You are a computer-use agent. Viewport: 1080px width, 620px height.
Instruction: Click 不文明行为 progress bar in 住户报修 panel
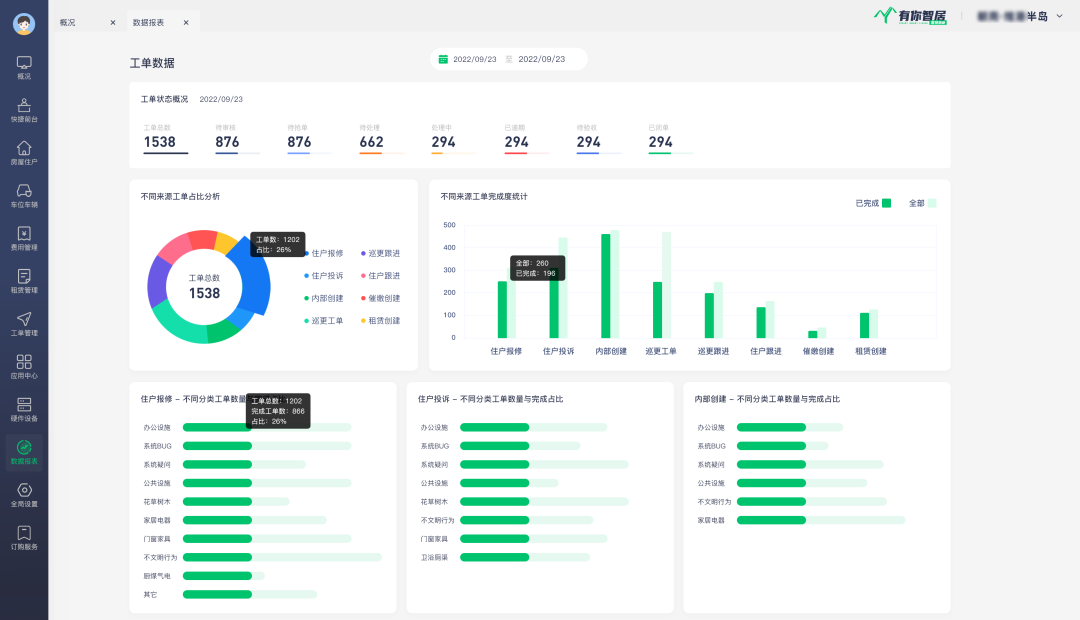click(282, 557)
